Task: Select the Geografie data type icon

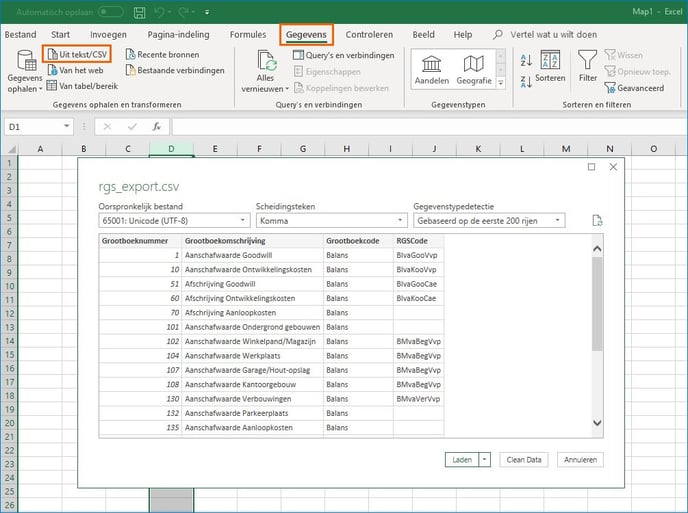Action: pos(473,61)
